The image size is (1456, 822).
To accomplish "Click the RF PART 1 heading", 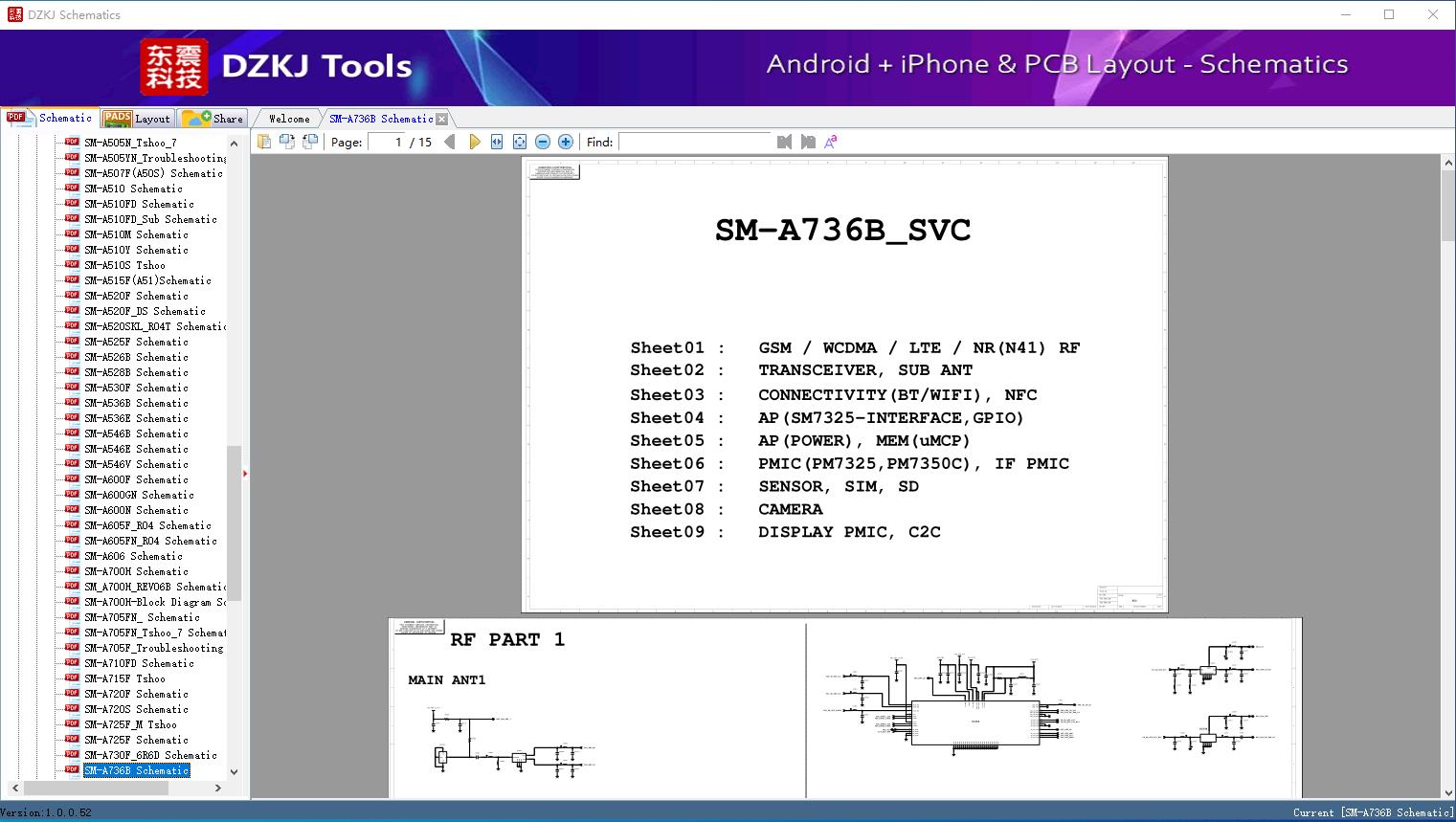I will [x=507, y=639].
